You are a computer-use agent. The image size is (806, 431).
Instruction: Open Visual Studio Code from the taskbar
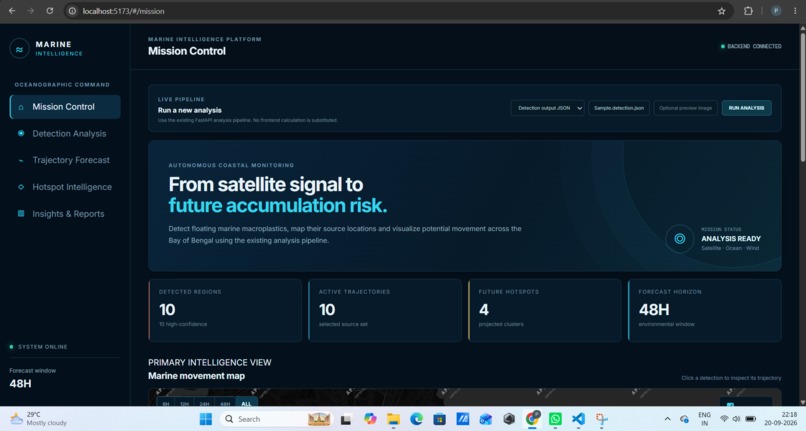(x=578, y=419)
